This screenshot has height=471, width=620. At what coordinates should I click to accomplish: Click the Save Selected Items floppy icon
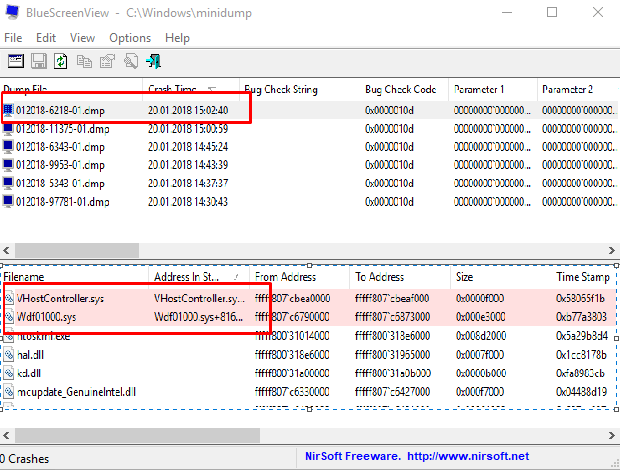click(39, 62)
